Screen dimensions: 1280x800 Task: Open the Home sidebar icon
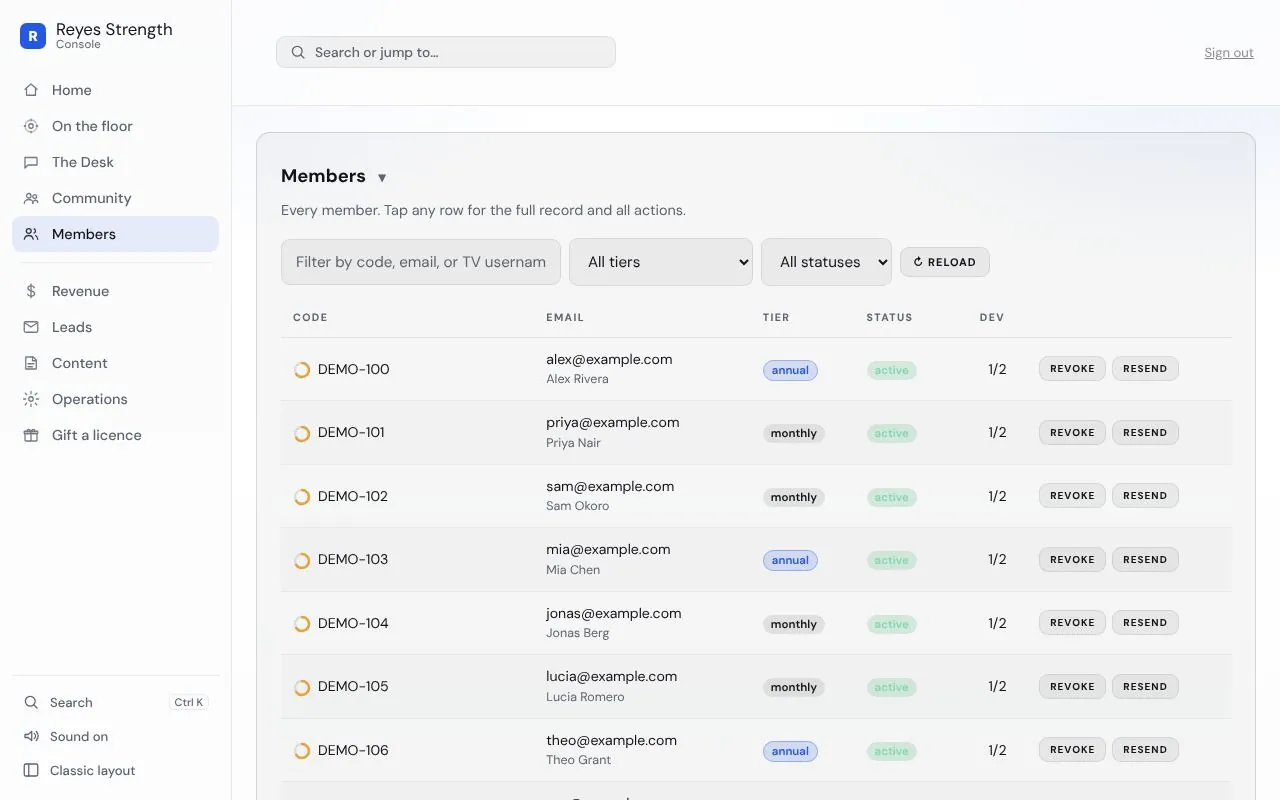[32, 90]
